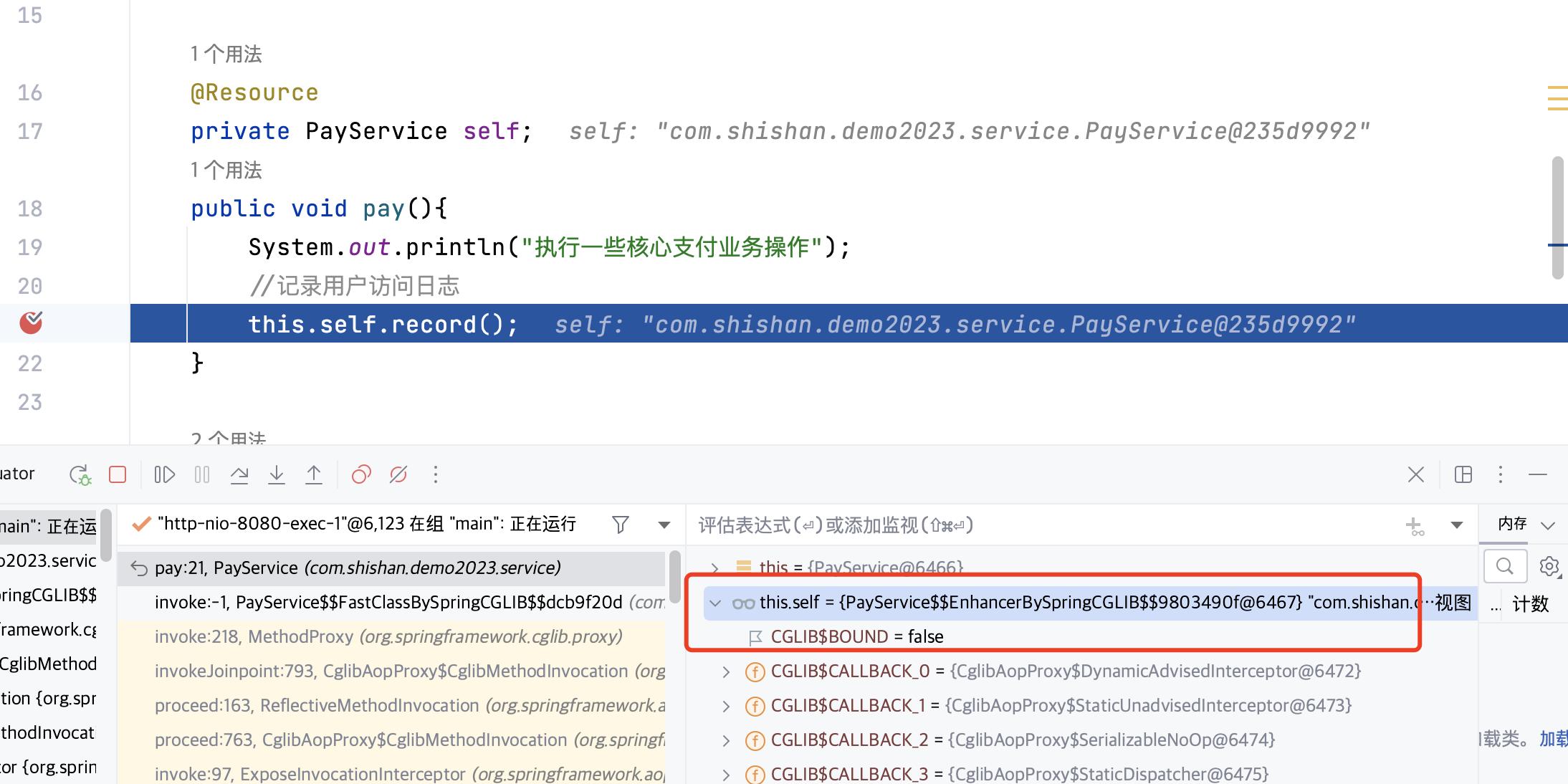
Task: Stop the debug session
Action: click(x=118, y=474)
